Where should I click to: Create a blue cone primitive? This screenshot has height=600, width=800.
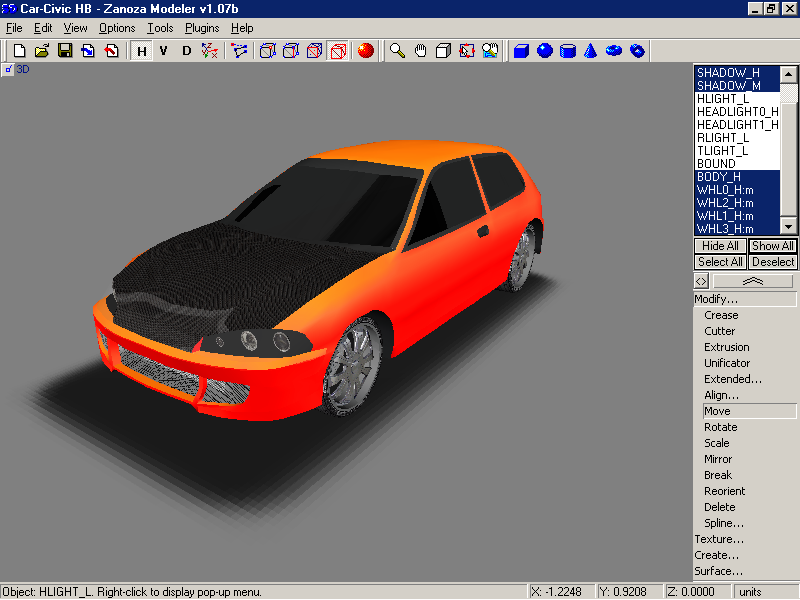coord(591,50)
